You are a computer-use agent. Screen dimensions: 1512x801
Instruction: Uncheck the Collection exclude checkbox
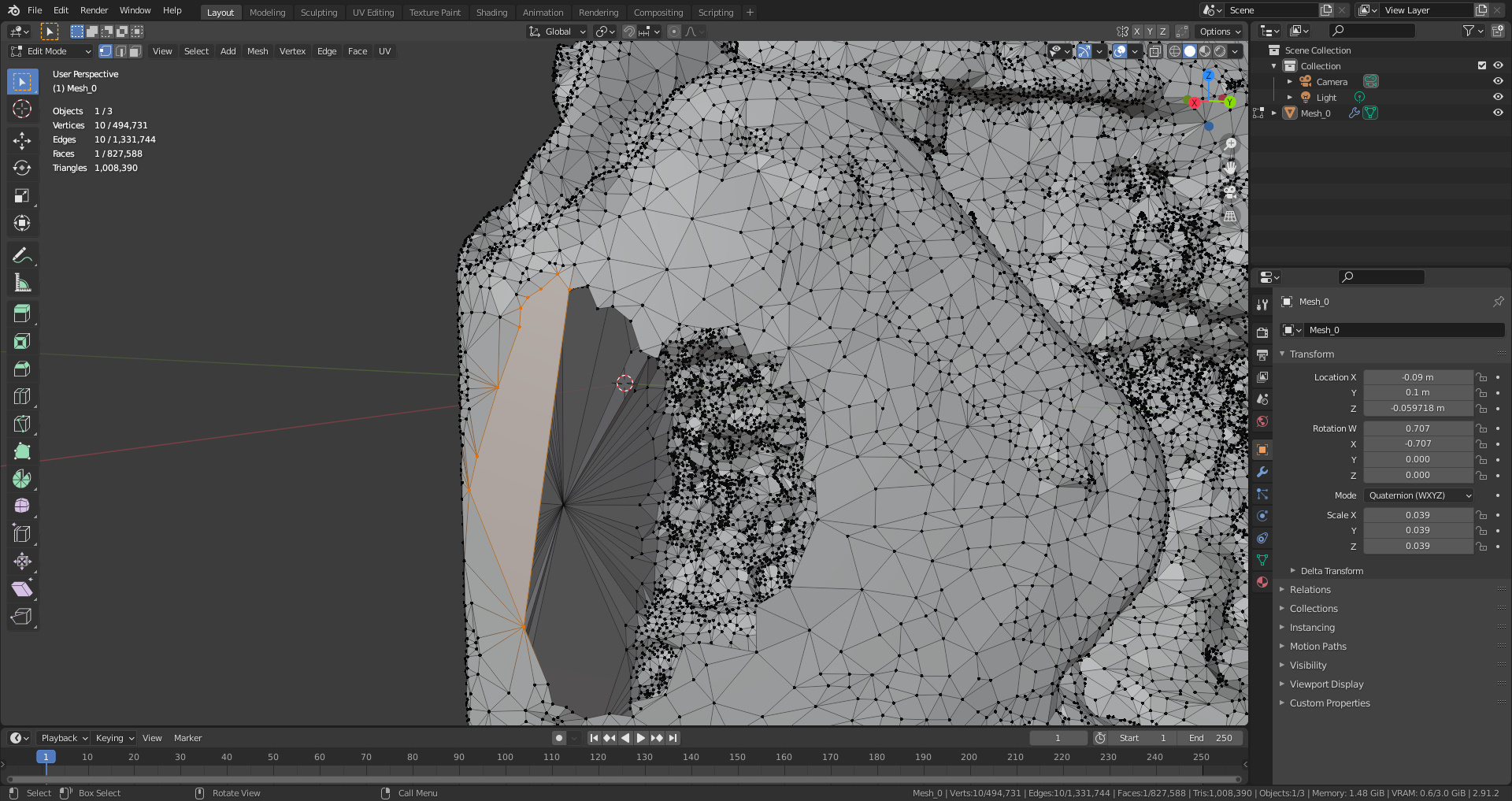(x=1482, y=66)
